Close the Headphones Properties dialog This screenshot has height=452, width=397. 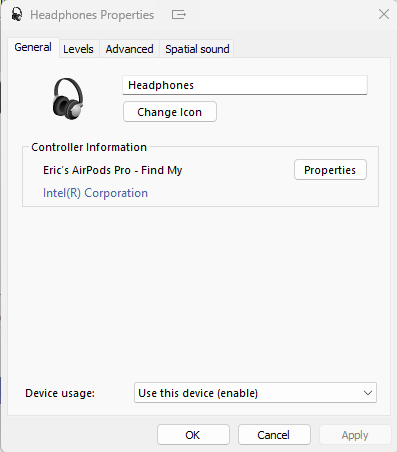click(x=384, y=14)
